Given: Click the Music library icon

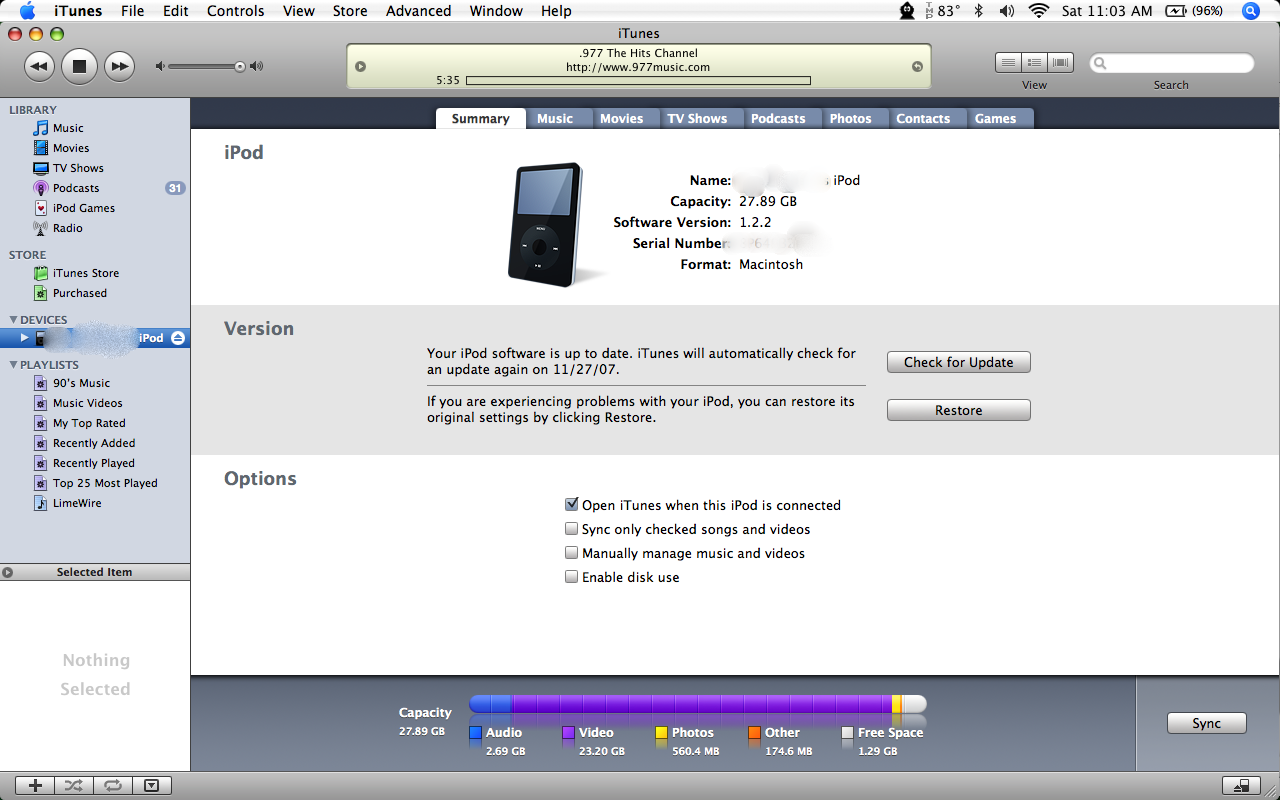Looking at the screenshot, I should tap(41, 128).
